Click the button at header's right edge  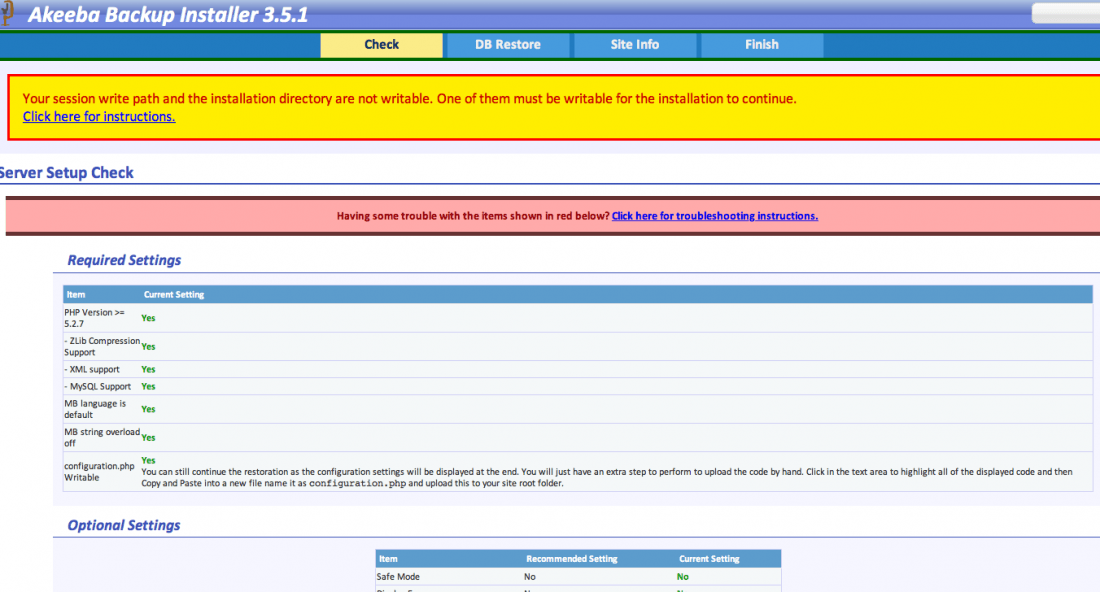pos(1066,13)
